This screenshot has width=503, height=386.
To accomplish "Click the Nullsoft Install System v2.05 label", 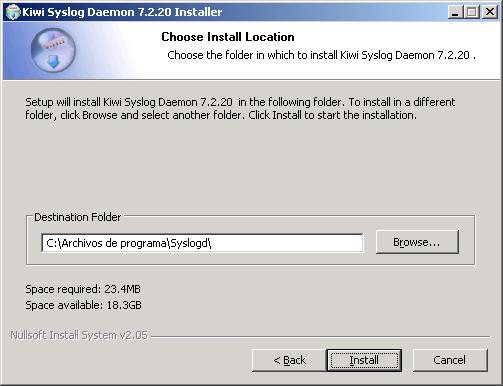I will coord(79,335).
